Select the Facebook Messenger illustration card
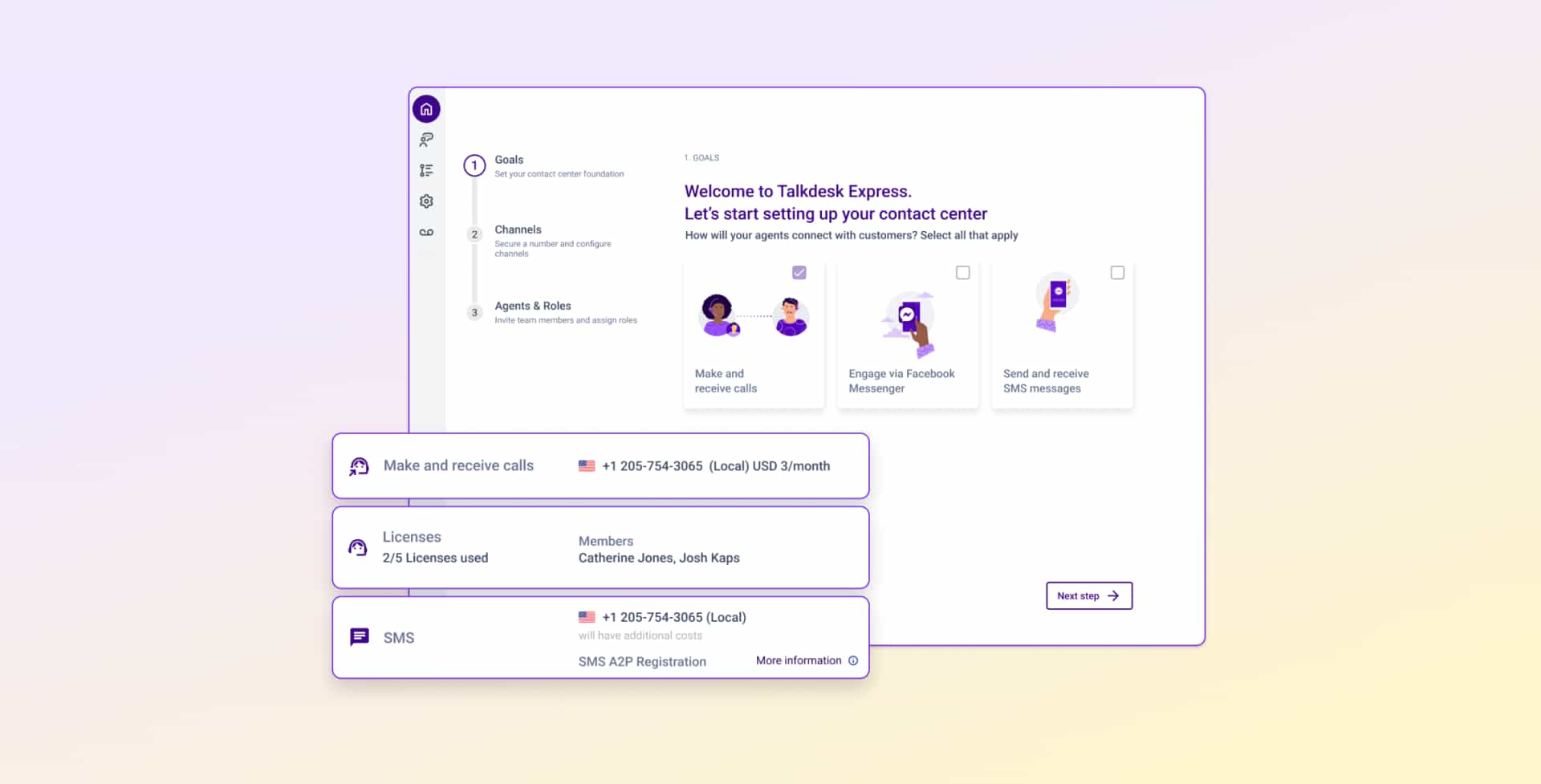Screen dimensions: 1541x784 tap(908, 335)
